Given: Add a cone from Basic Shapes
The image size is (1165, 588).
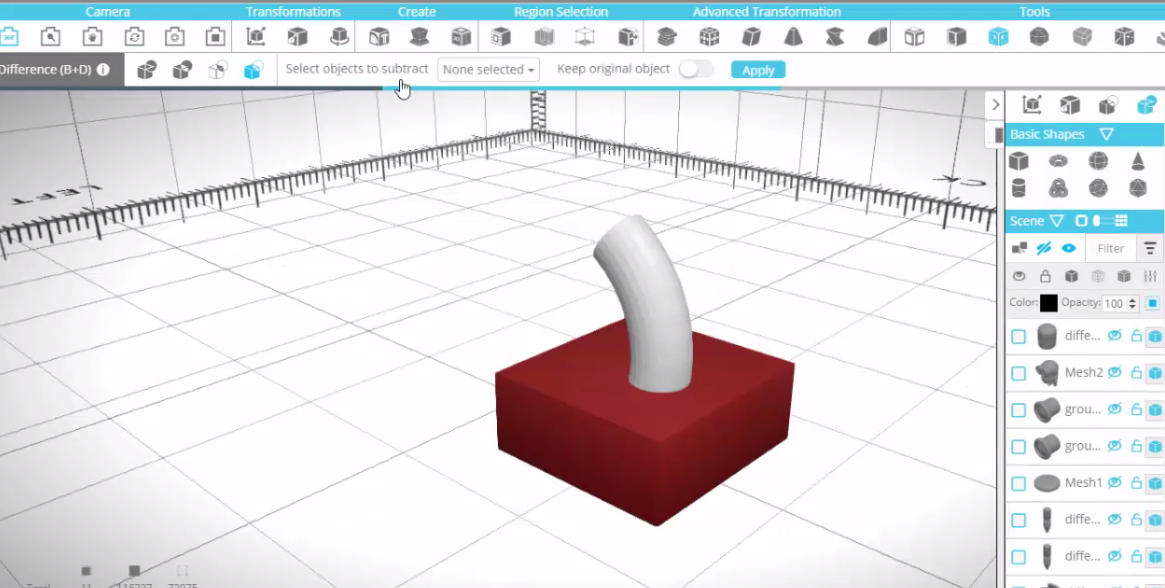Looking at the screenshot, I should coord(1138,161).
